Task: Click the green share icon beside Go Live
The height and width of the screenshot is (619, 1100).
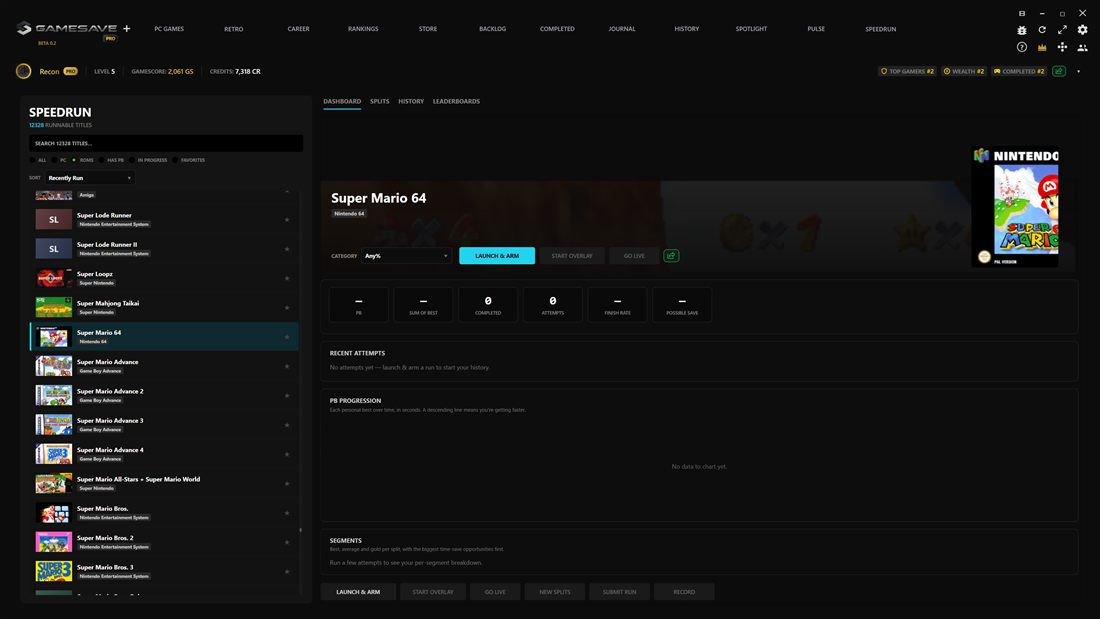Action: pyautogui.click(x=671, y=255)
